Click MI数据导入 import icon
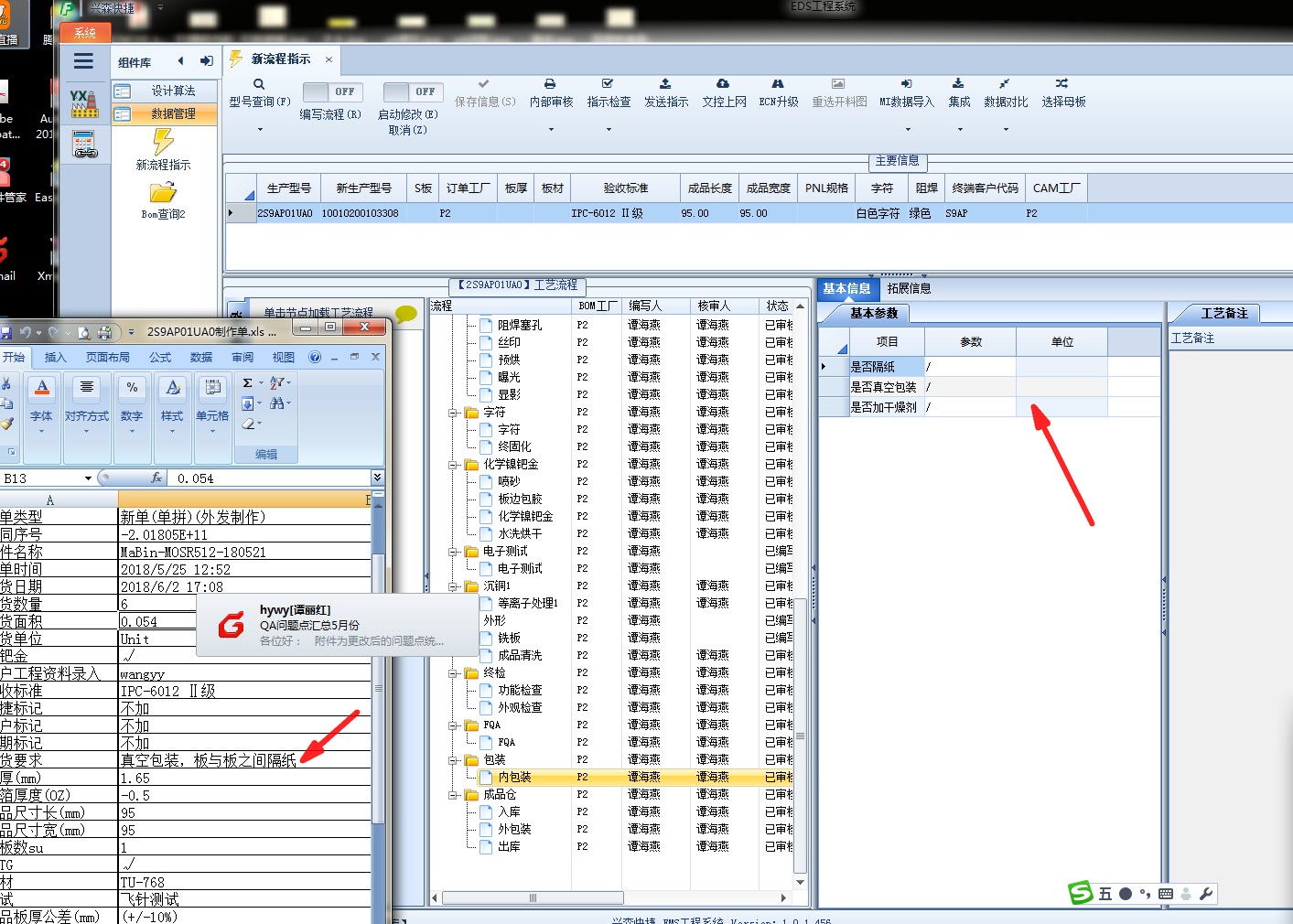This screenshot has height=924, width=1293. tap(906, 83)
